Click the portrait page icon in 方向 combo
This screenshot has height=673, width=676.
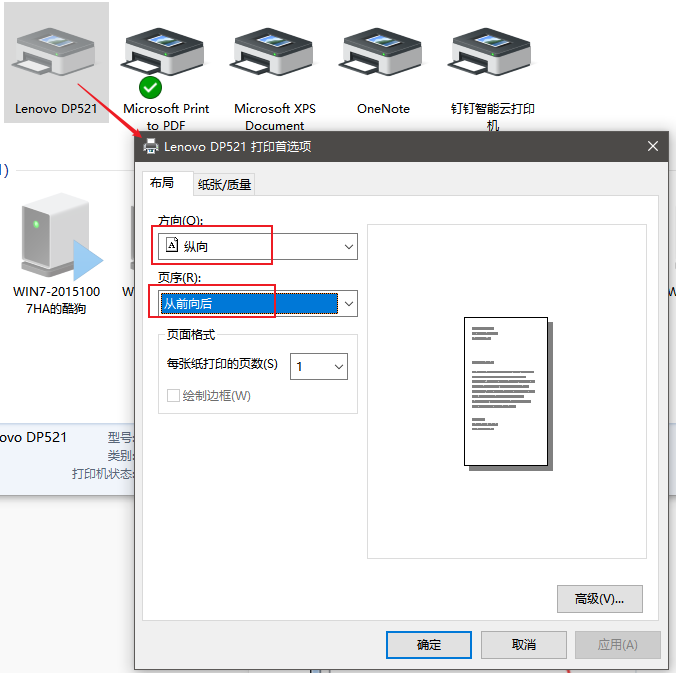coord(172,246)
